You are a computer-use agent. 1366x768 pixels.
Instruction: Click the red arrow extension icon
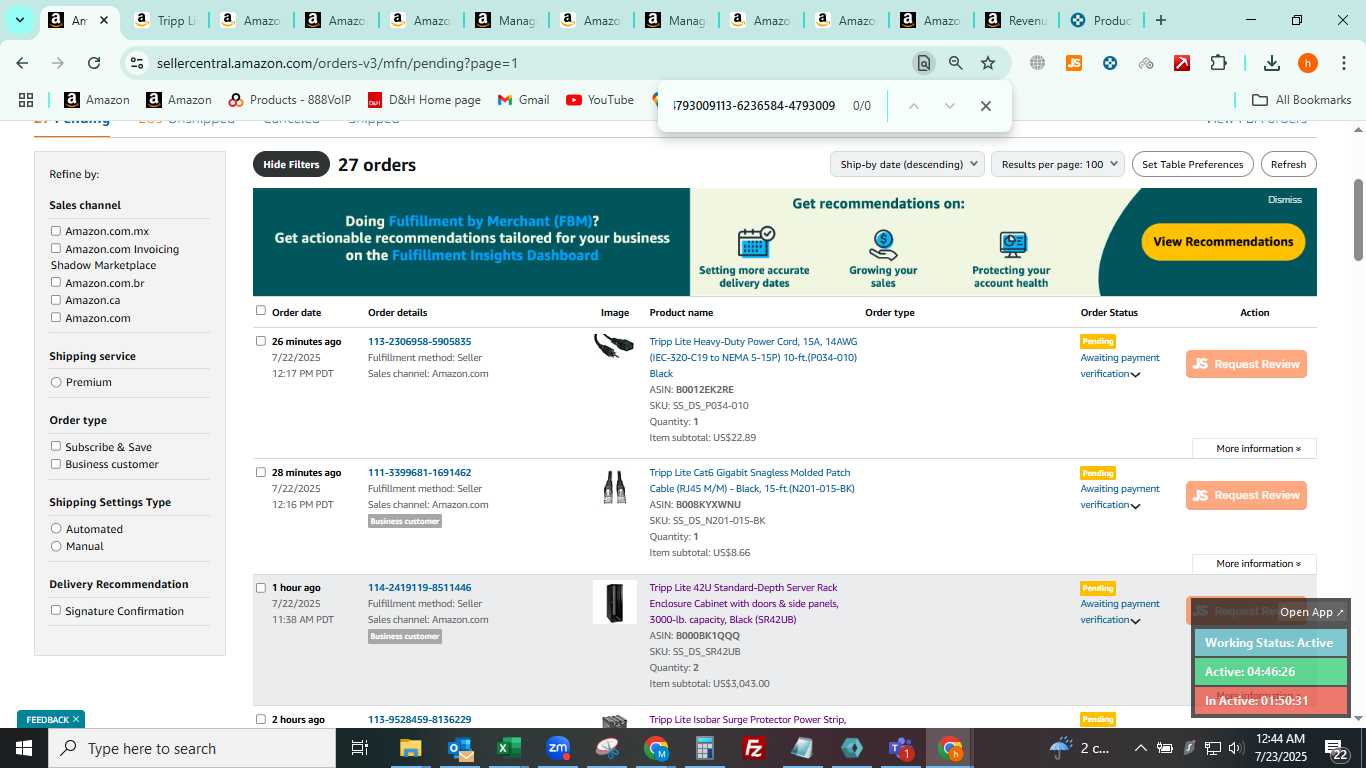[1182, 63]
